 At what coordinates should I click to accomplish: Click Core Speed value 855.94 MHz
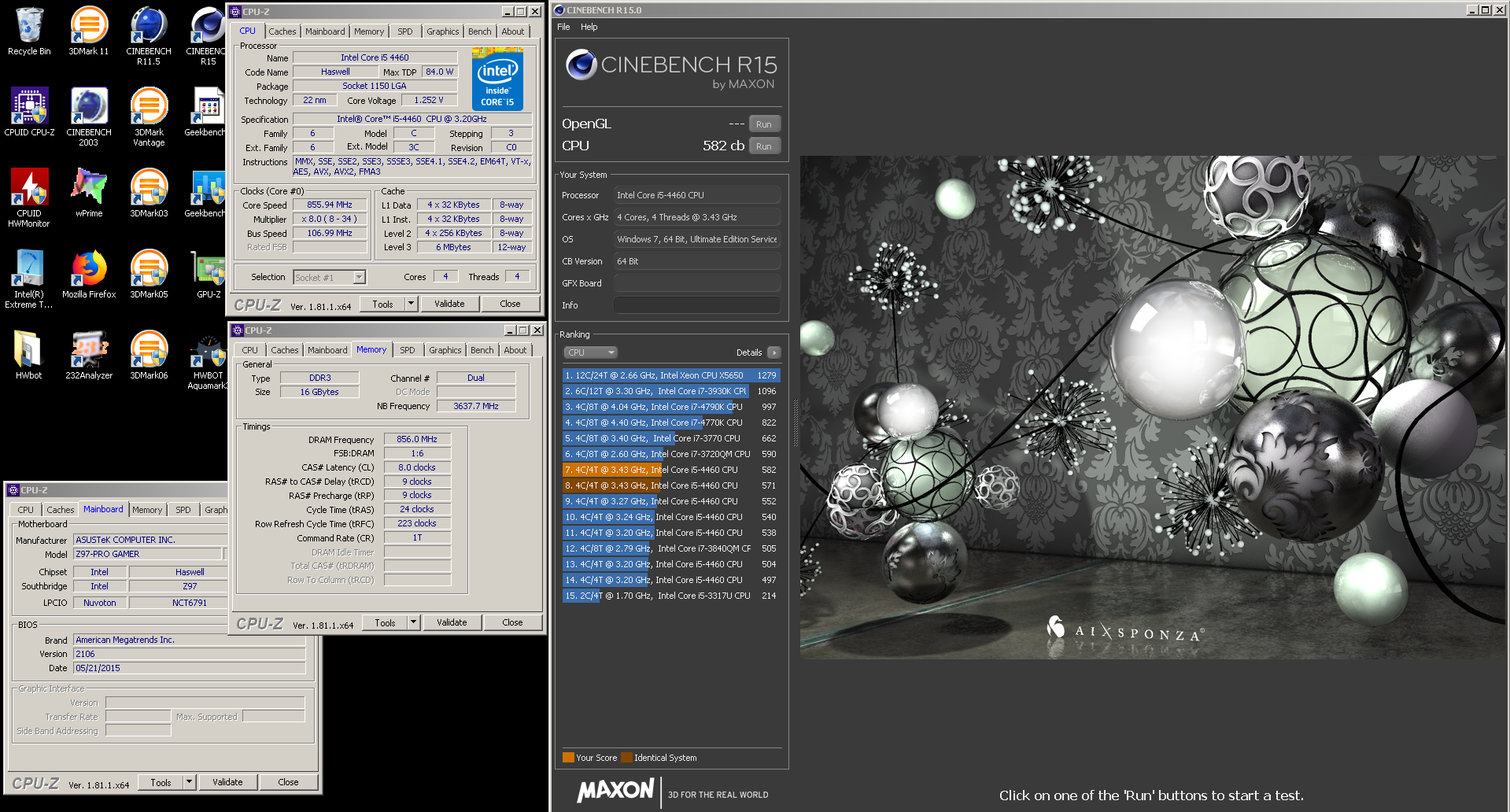[330, 205]
